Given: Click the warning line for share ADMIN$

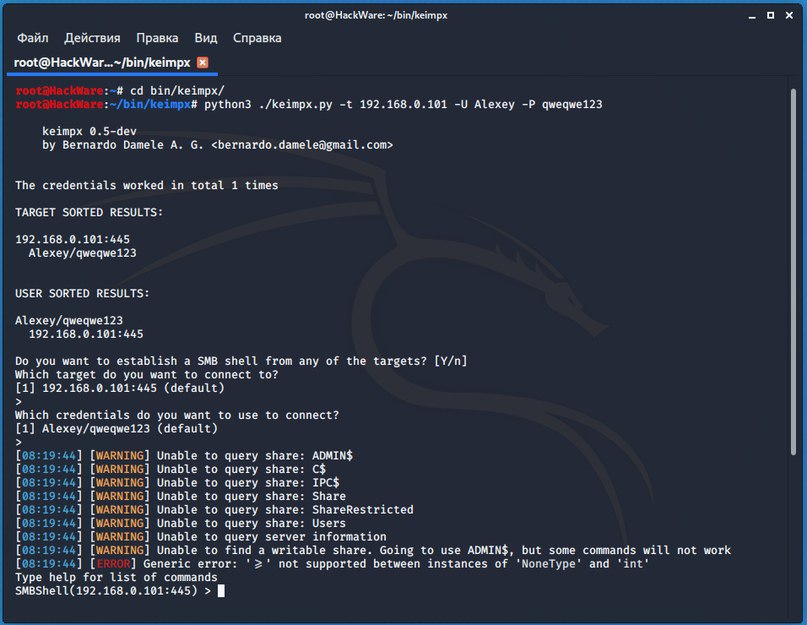Looking at the screenshot, I should pos(184,456).
